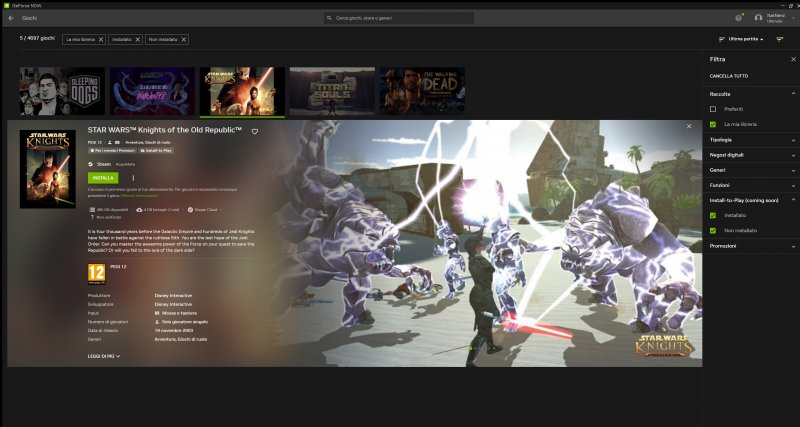This screenshot has width=800, height=427.
Task: Close the game details panel
Action: (x=688, y=126)
